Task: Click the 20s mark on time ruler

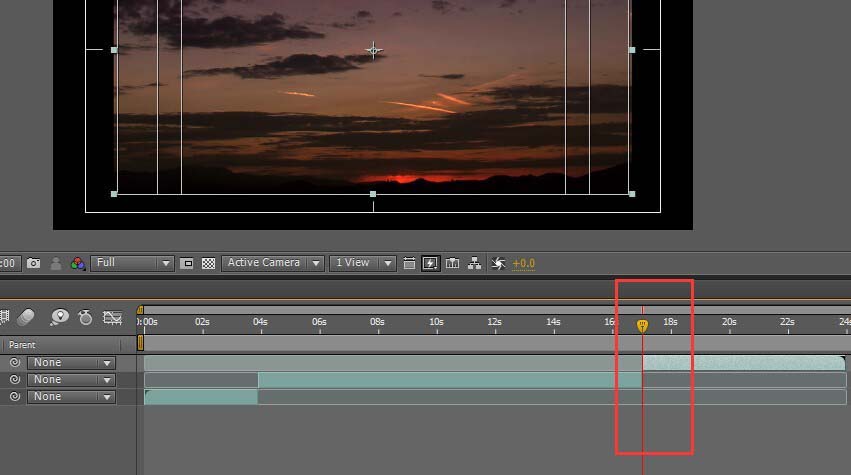Action: tap(729, 322)
